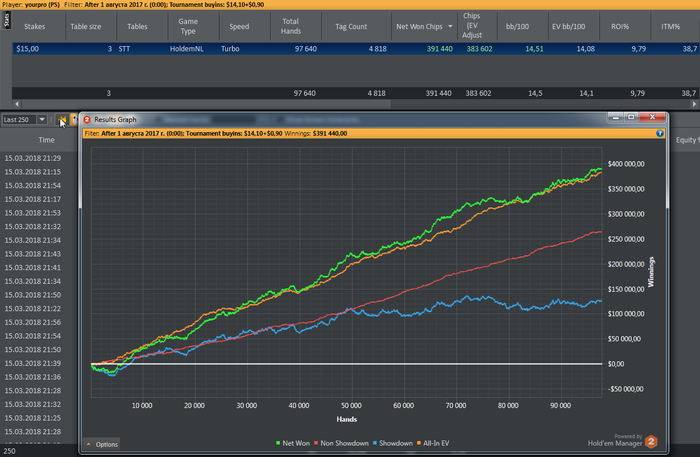Open the Last 250 hands dropdown
Image resolution: width=700 pixels, height=457 pixels.
[x=42, y=120]
